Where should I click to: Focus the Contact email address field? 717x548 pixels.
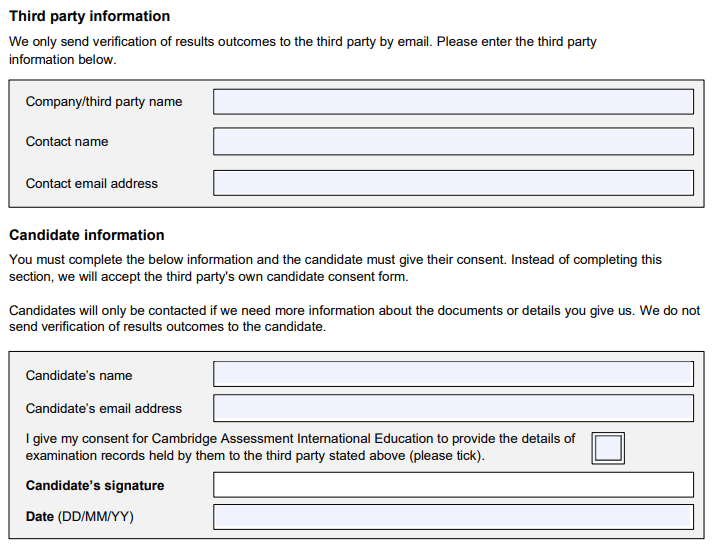[453, 183]
